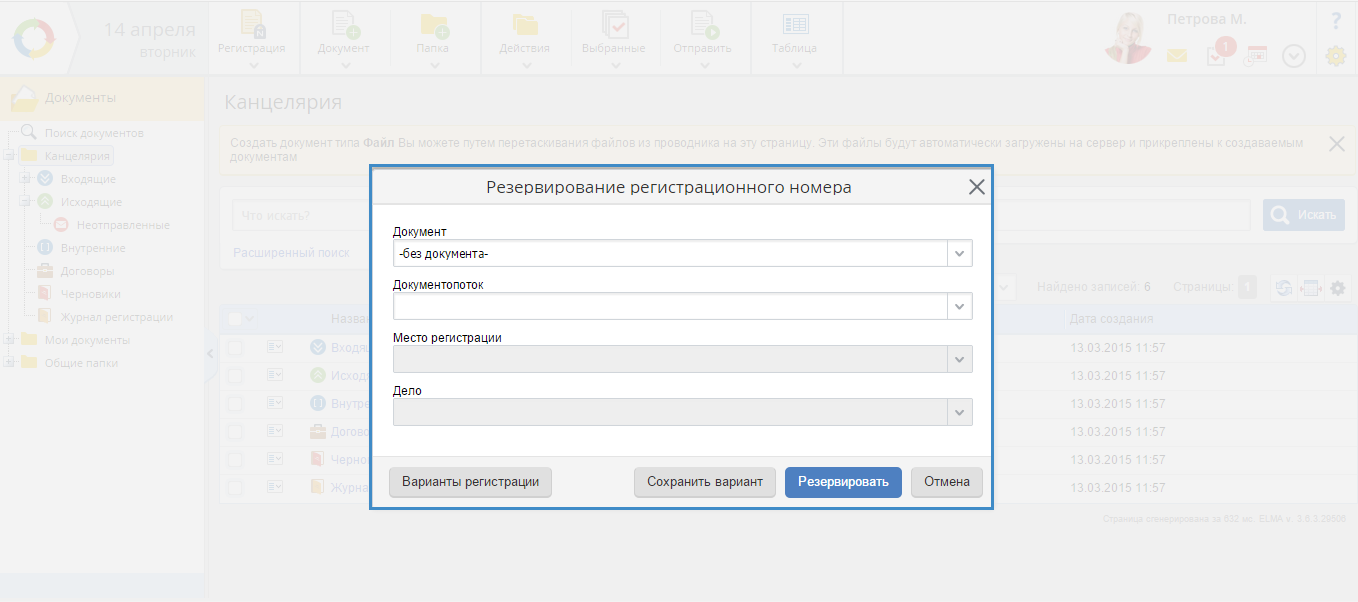Open the settings gear in header
The height and width of the screenshot is (602, 1358).
coord(1335,56)
